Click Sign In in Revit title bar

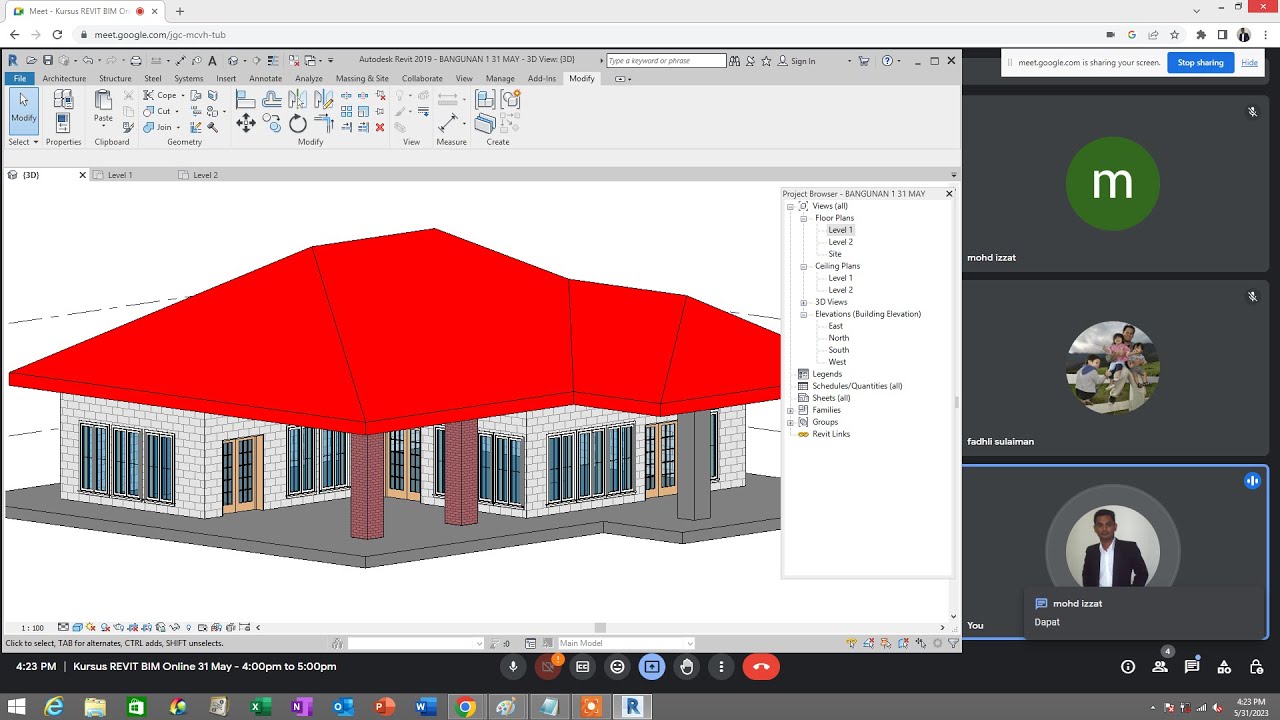click(x=803, y=61)
